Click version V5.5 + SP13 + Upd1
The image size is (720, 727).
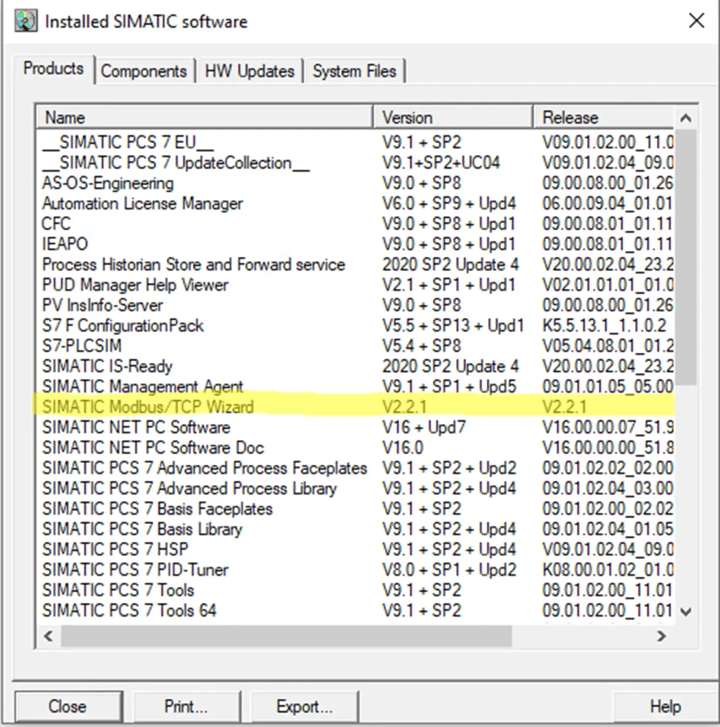pos(453,326)
